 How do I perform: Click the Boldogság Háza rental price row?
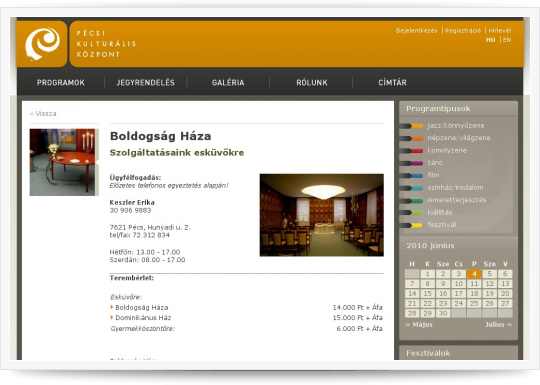click(x=246, y=308)
